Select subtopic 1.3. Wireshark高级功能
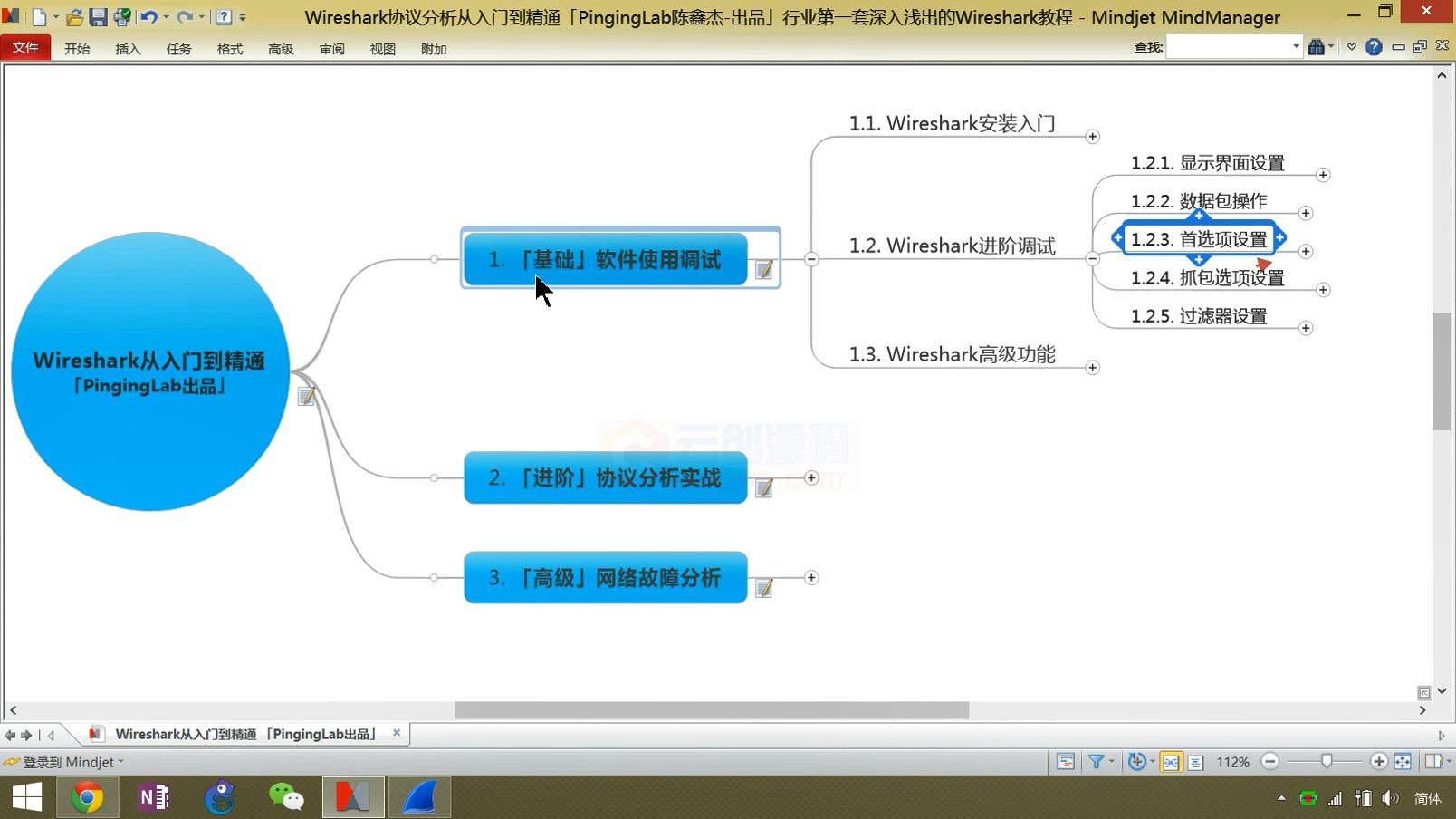 click(x=952, y=354)
